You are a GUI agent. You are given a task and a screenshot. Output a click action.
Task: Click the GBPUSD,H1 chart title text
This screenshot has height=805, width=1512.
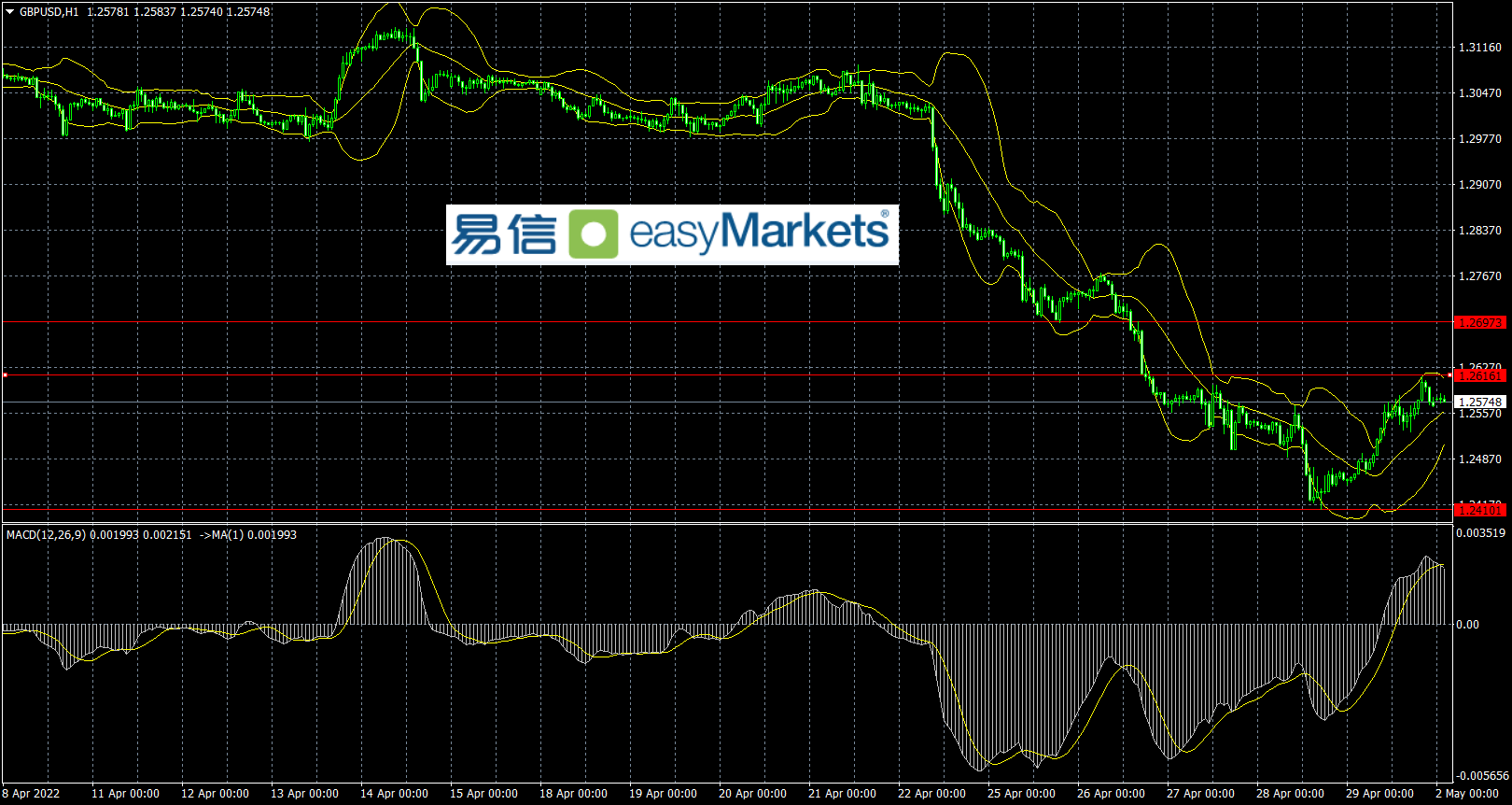(x=49, y=12)
